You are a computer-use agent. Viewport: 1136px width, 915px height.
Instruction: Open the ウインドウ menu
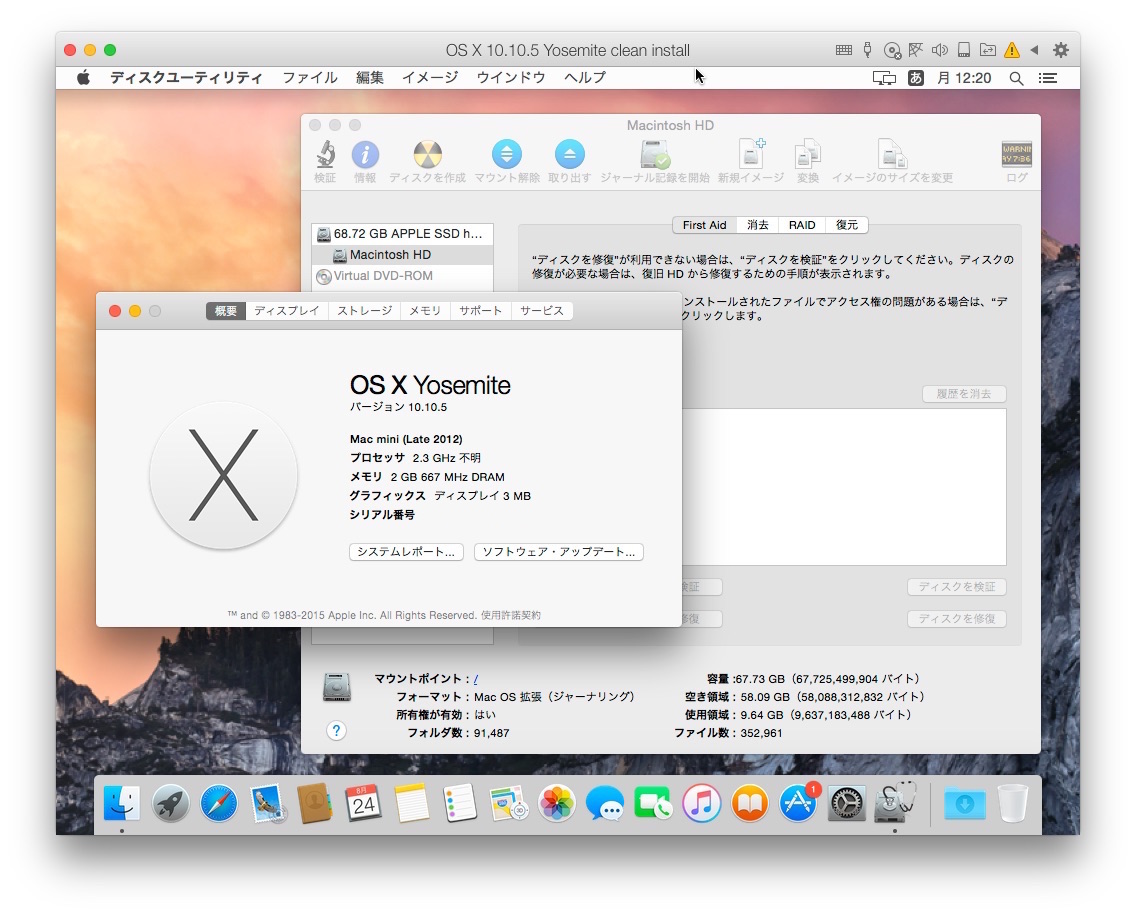(511, 78)
